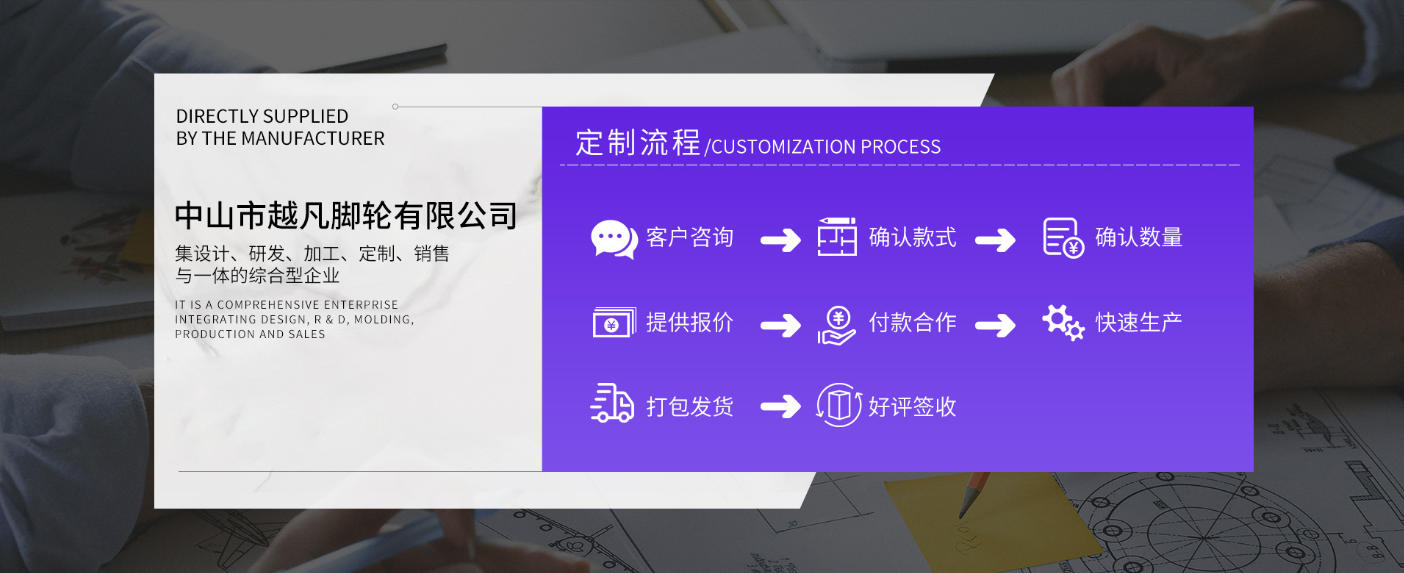Screen dimensions: 1404x573
Task: Click the 集设计、研发、加工 description text
Action: click(x=312, y=264)
